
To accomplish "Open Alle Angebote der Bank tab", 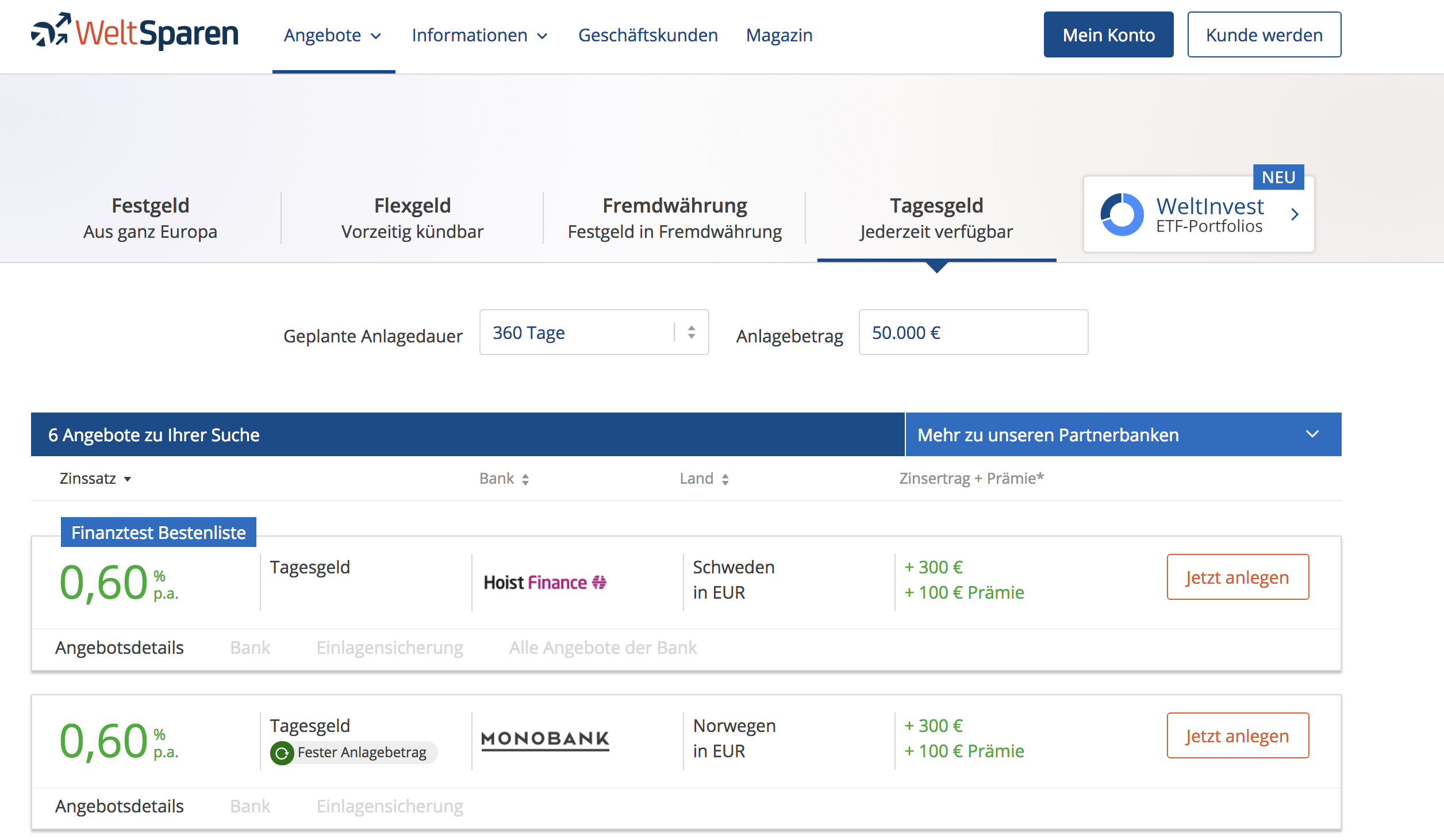I will click(x=603, y=648).
